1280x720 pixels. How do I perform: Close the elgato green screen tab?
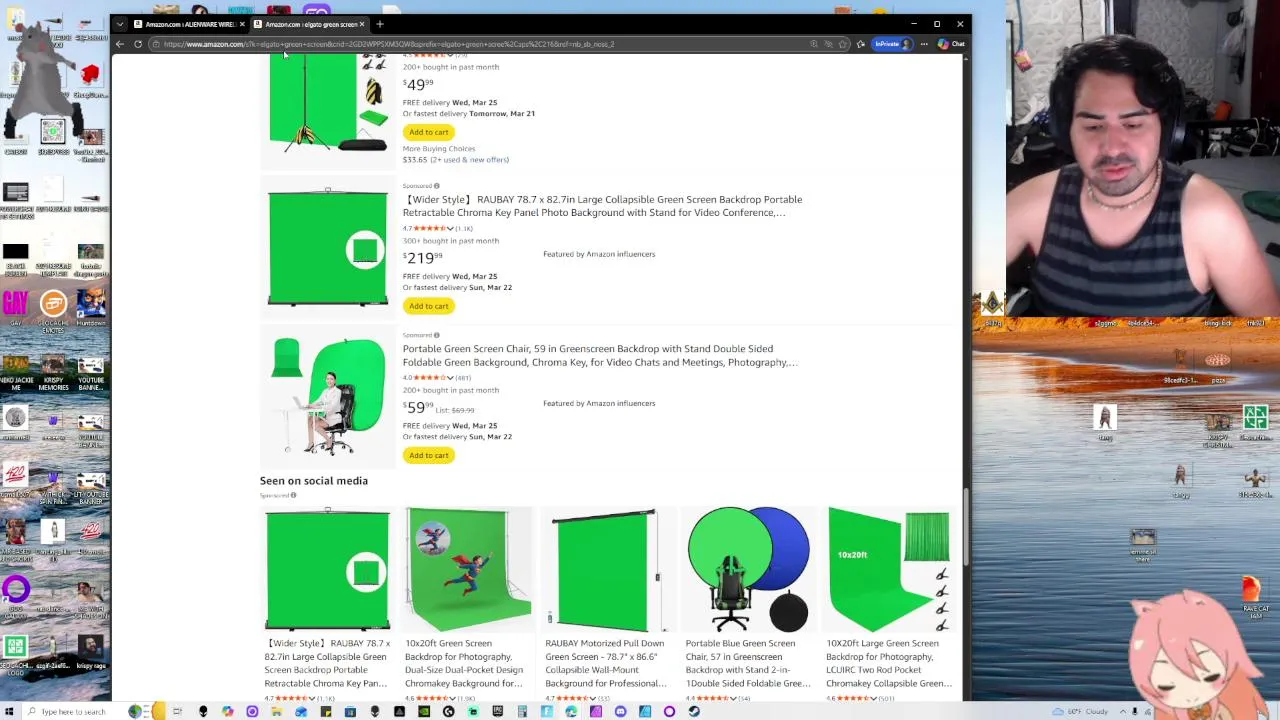[x=362, y=24]
